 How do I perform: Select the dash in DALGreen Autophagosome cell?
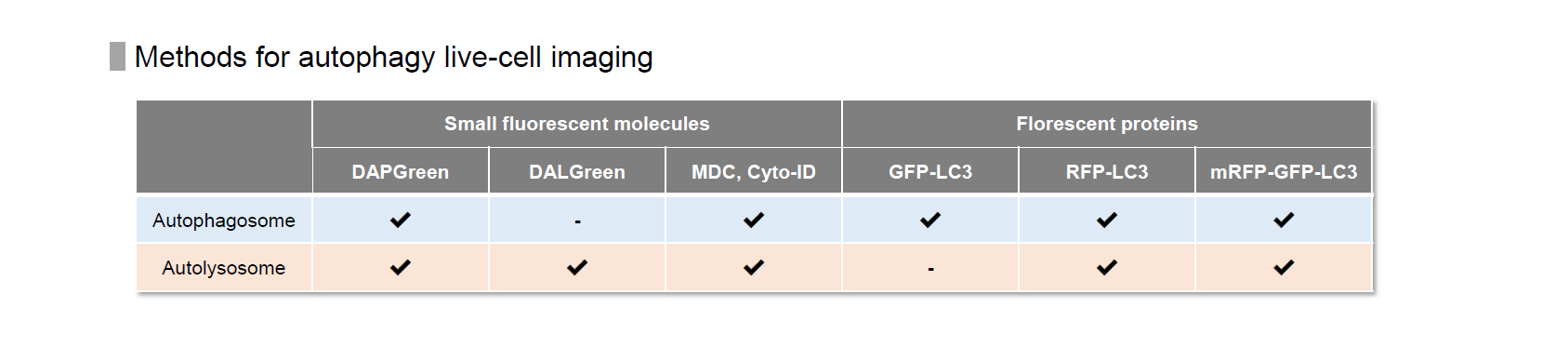pyautogui.click(x=577, y=221)
